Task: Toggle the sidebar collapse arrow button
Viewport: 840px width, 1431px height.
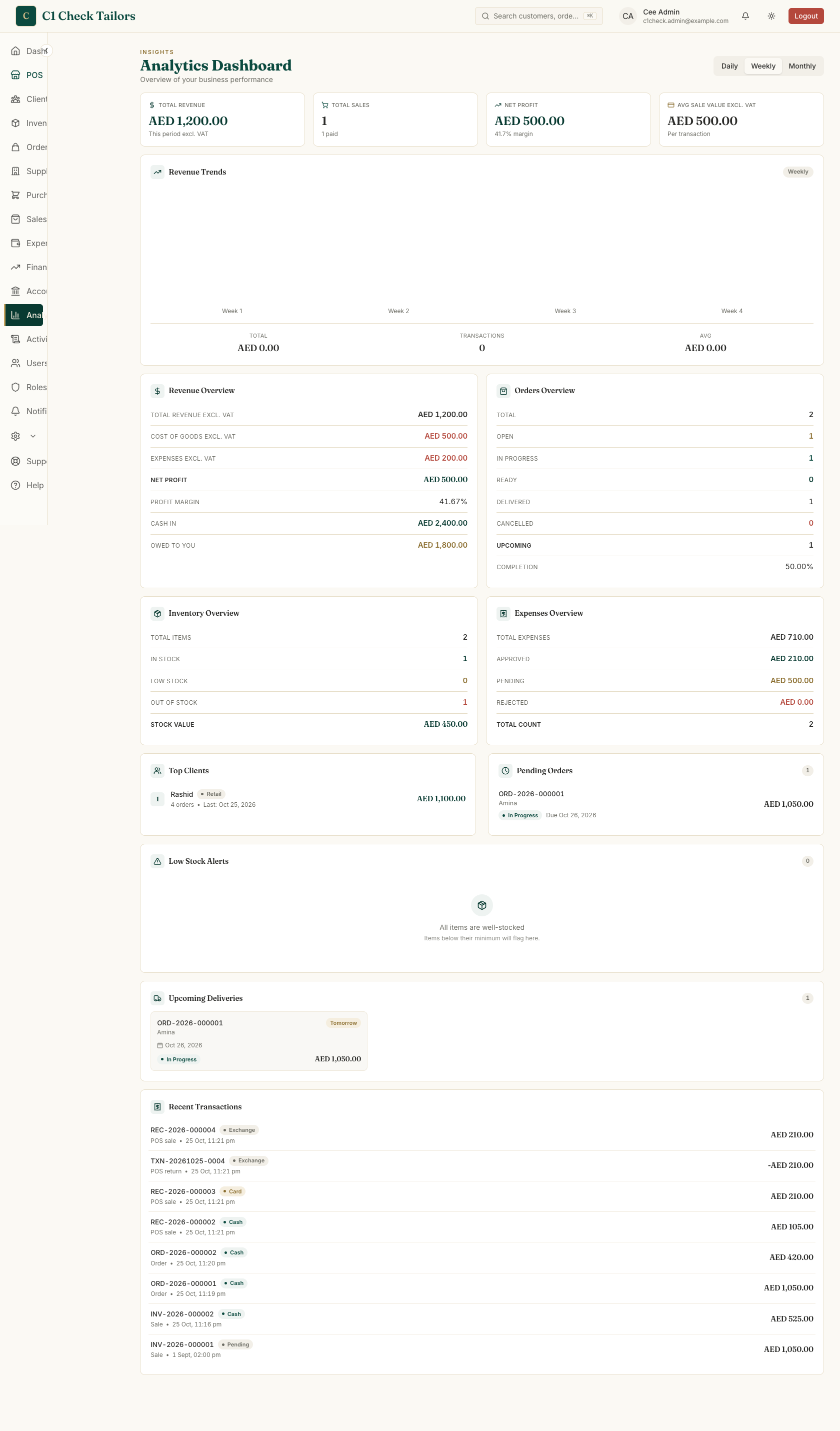Action: pyautogui.click(x=46, y=51)
